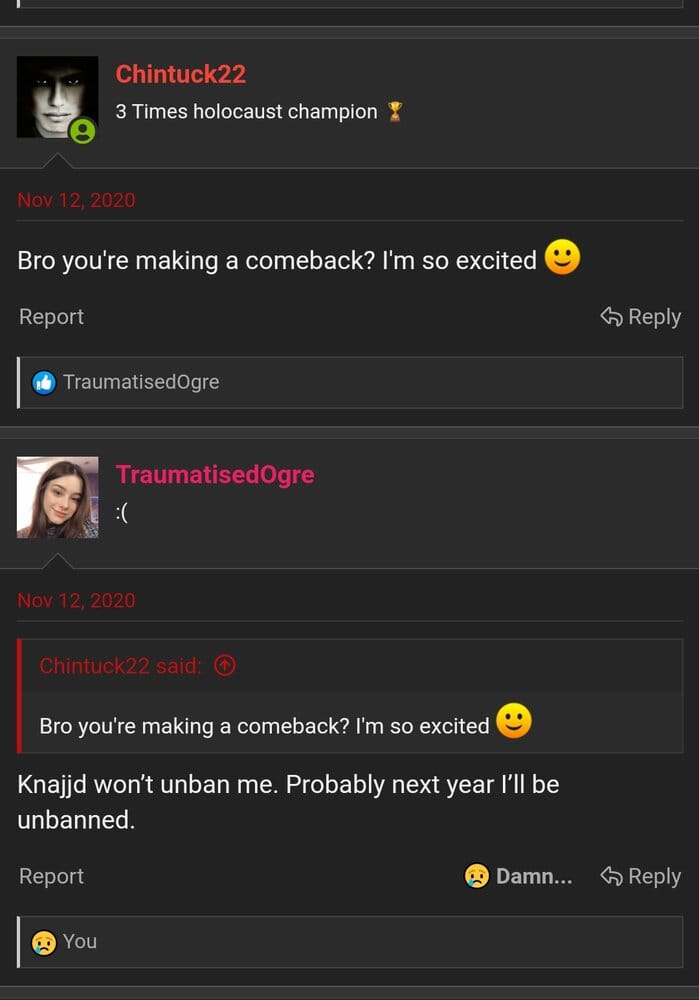The height and width of the screenshot is (1000, 699).
Task: Click the blue thumbs-up like icon
Action: pos(44,382)
